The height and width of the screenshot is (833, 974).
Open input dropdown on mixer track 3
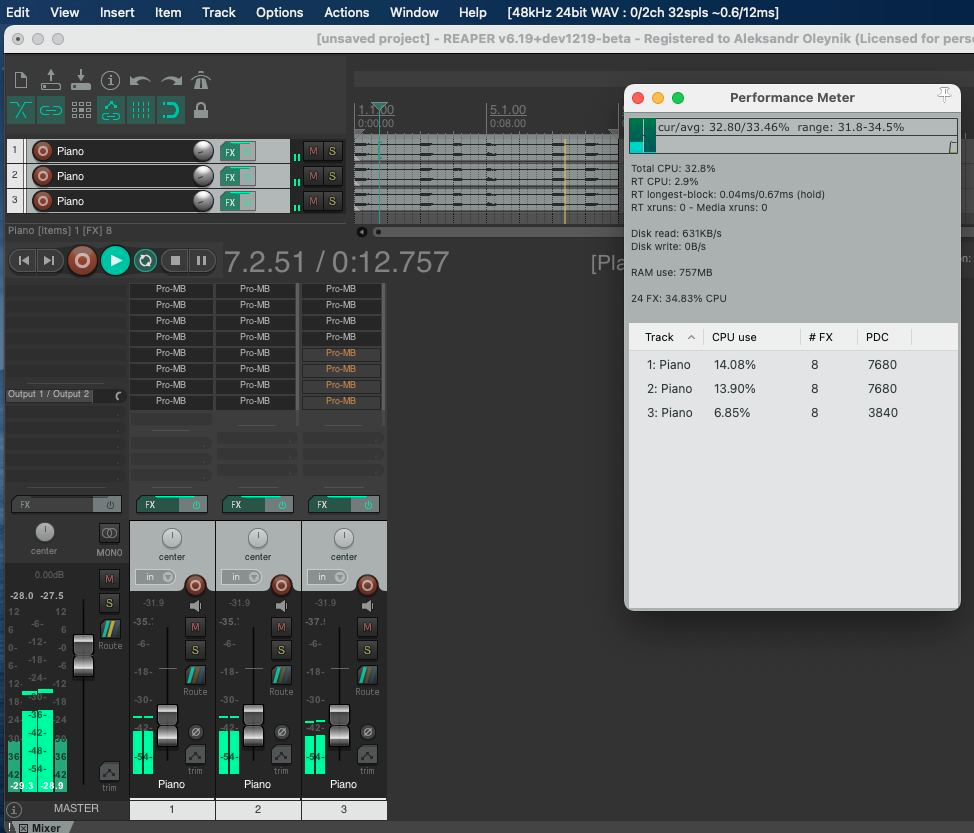(327, 577)
